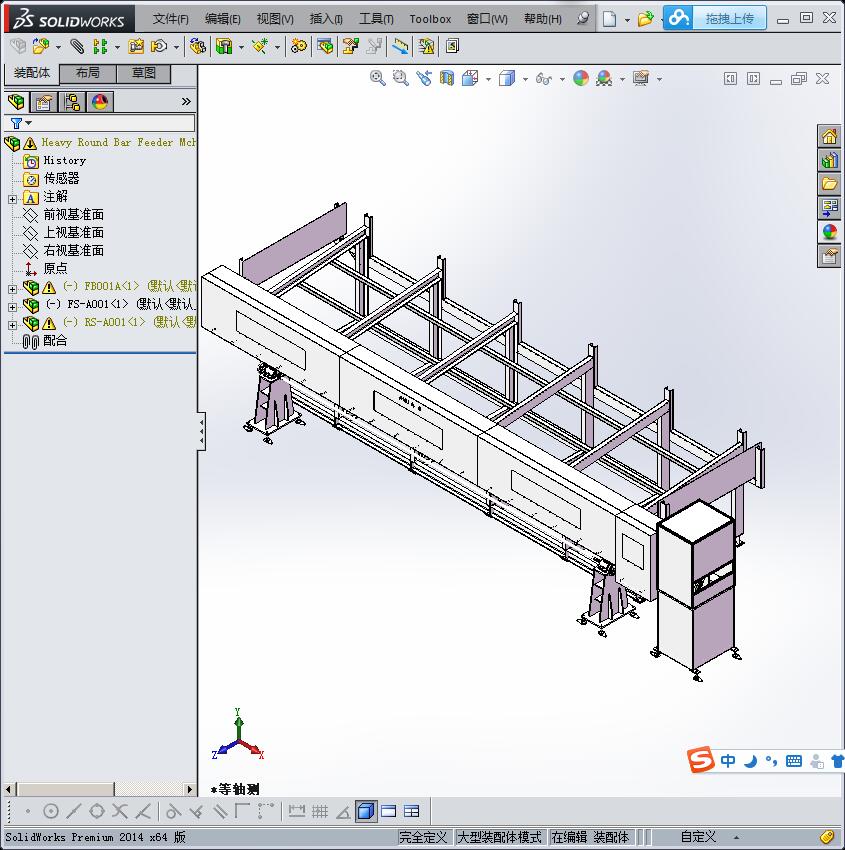Open SolidWorks Resources in task pane
This screenshot has height=850, width=845.
point(829,137)
